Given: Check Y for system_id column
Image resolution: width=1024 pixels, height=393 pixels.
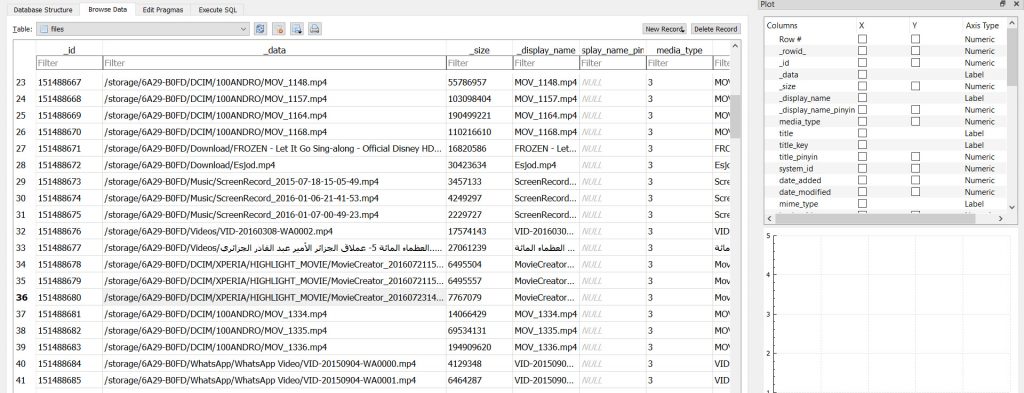Looking at the screenshot, I should (916, 168).
